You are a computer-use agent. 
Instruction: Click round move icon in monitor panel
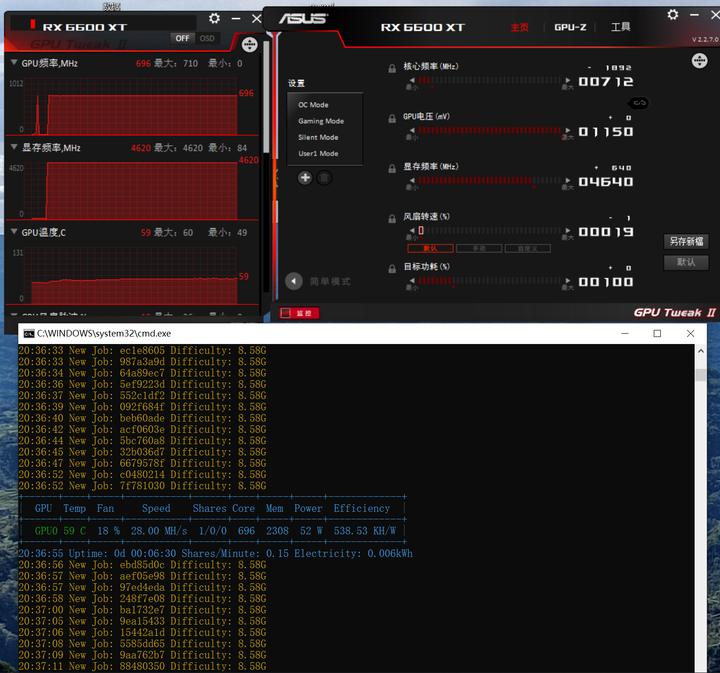[249, 44]
